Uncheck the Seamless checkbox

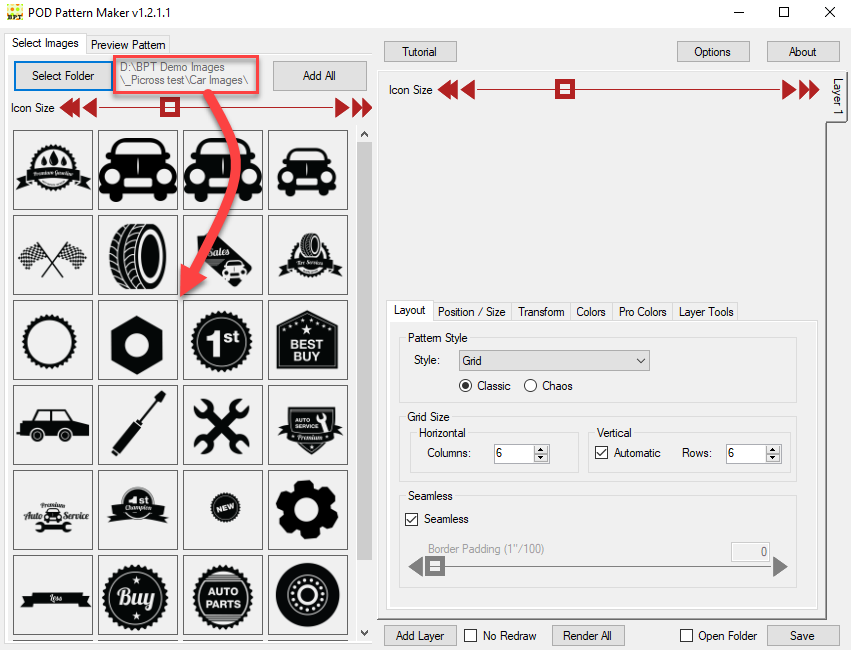(412, 519)
